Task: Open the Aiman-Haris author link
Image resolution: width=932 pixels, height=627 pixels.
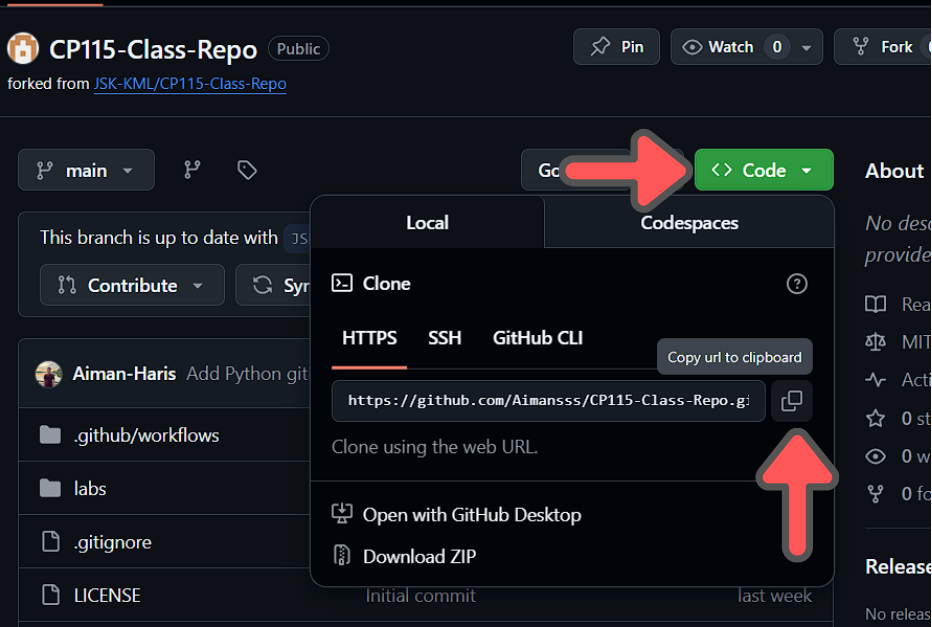Action: [x=124, y=374]
